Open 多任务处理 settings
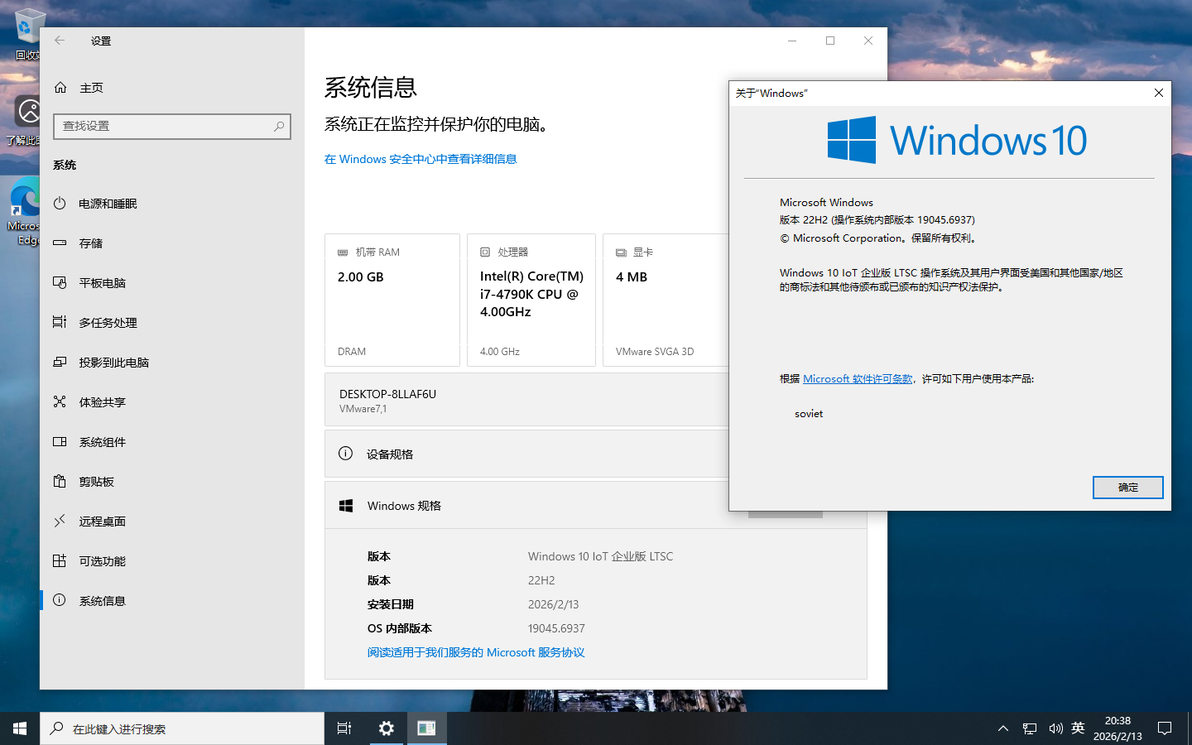Screen dimensions: 1192x745 172,322
